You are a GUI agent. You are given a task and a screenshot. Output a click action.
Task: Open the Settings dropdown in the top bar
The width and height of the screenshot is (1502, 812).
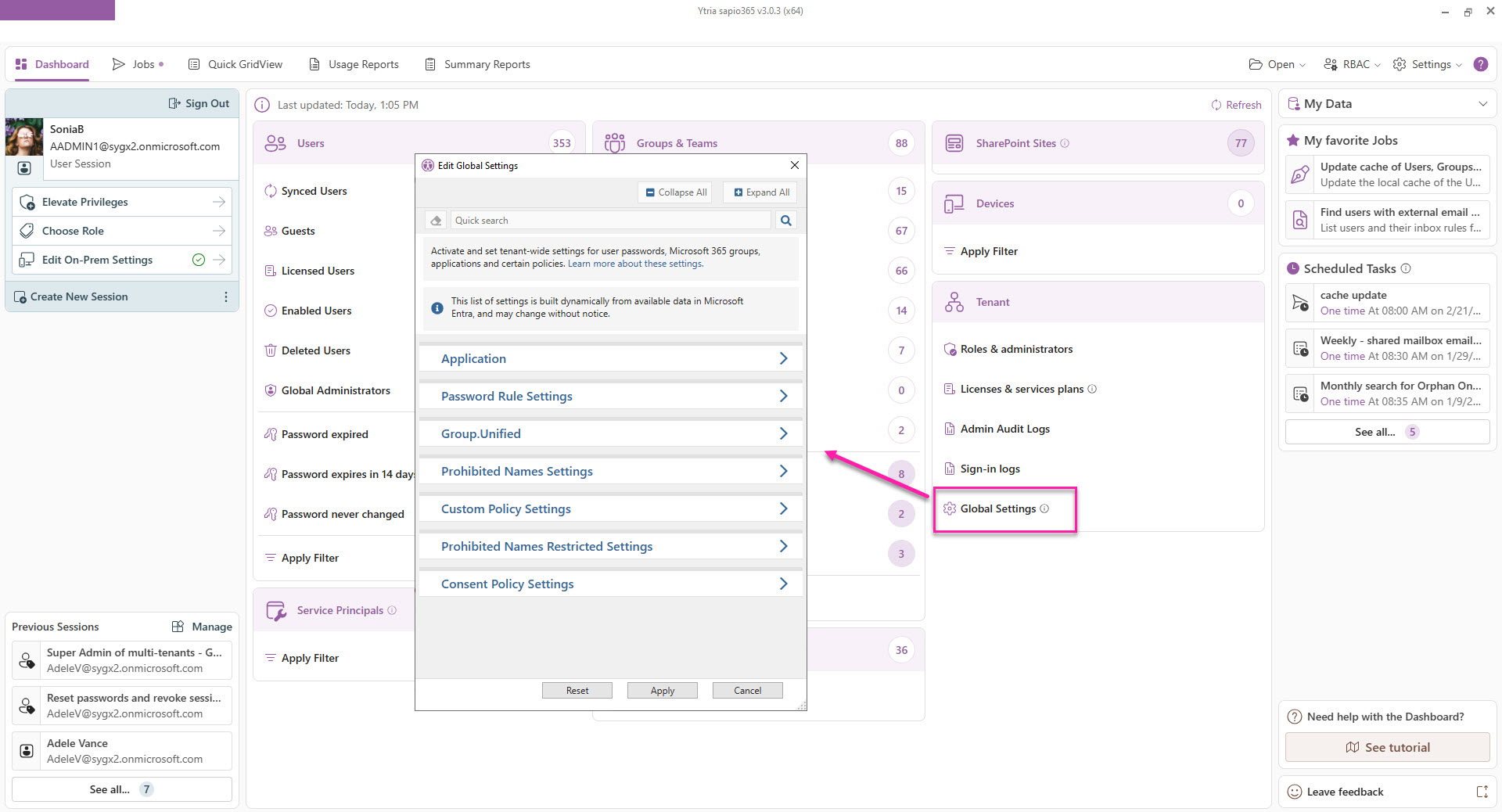pos(1427,64)
